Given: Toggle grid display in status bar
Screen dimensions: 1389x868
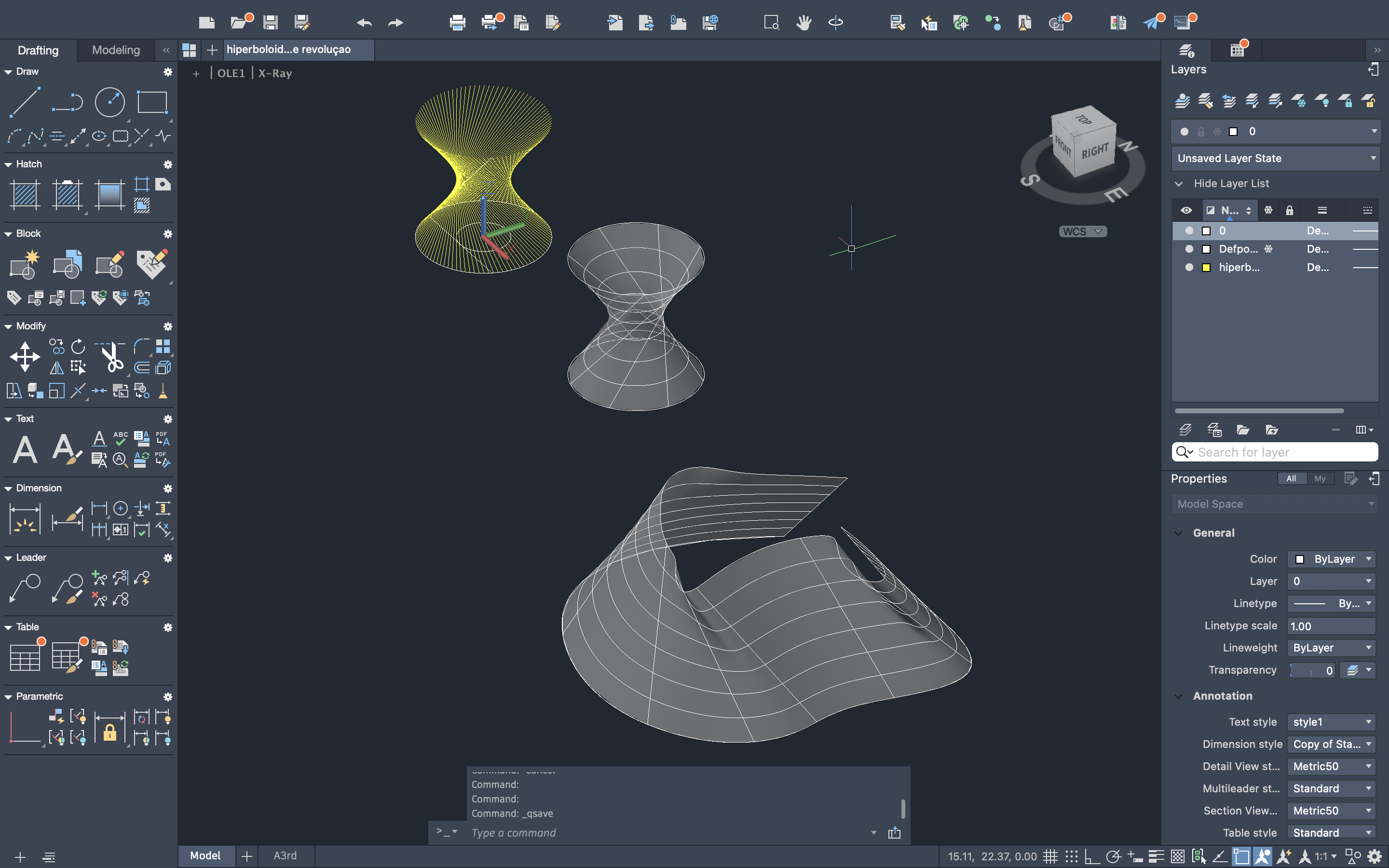Looking at the screenshot, I should tap(1050, 856).
